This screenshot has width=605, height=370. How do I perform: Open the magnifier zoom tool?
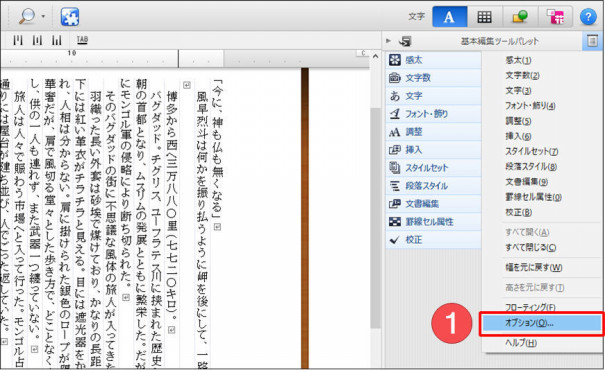(27, 17)
